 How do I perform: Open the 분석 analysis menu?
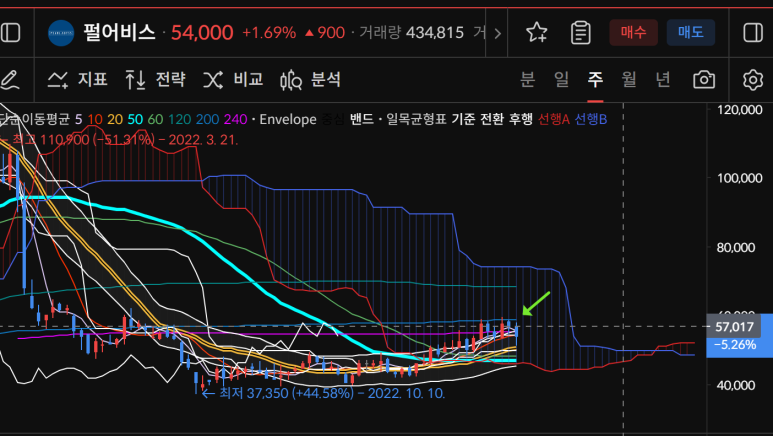(x=311, y=79)
